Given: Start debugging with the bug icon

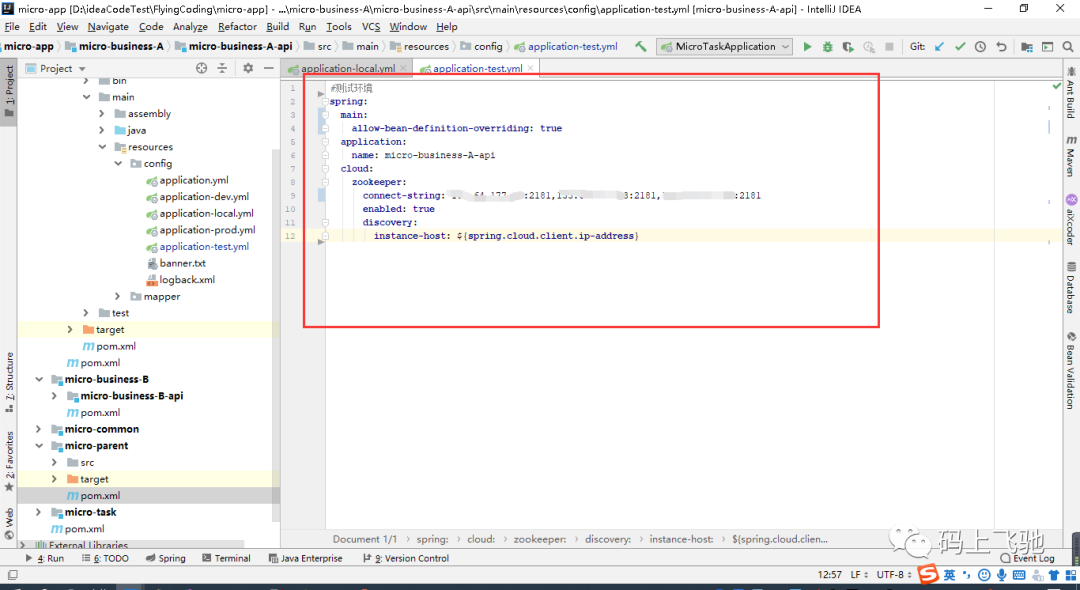Looking at the screenshot, I should [x=828, y=47].
